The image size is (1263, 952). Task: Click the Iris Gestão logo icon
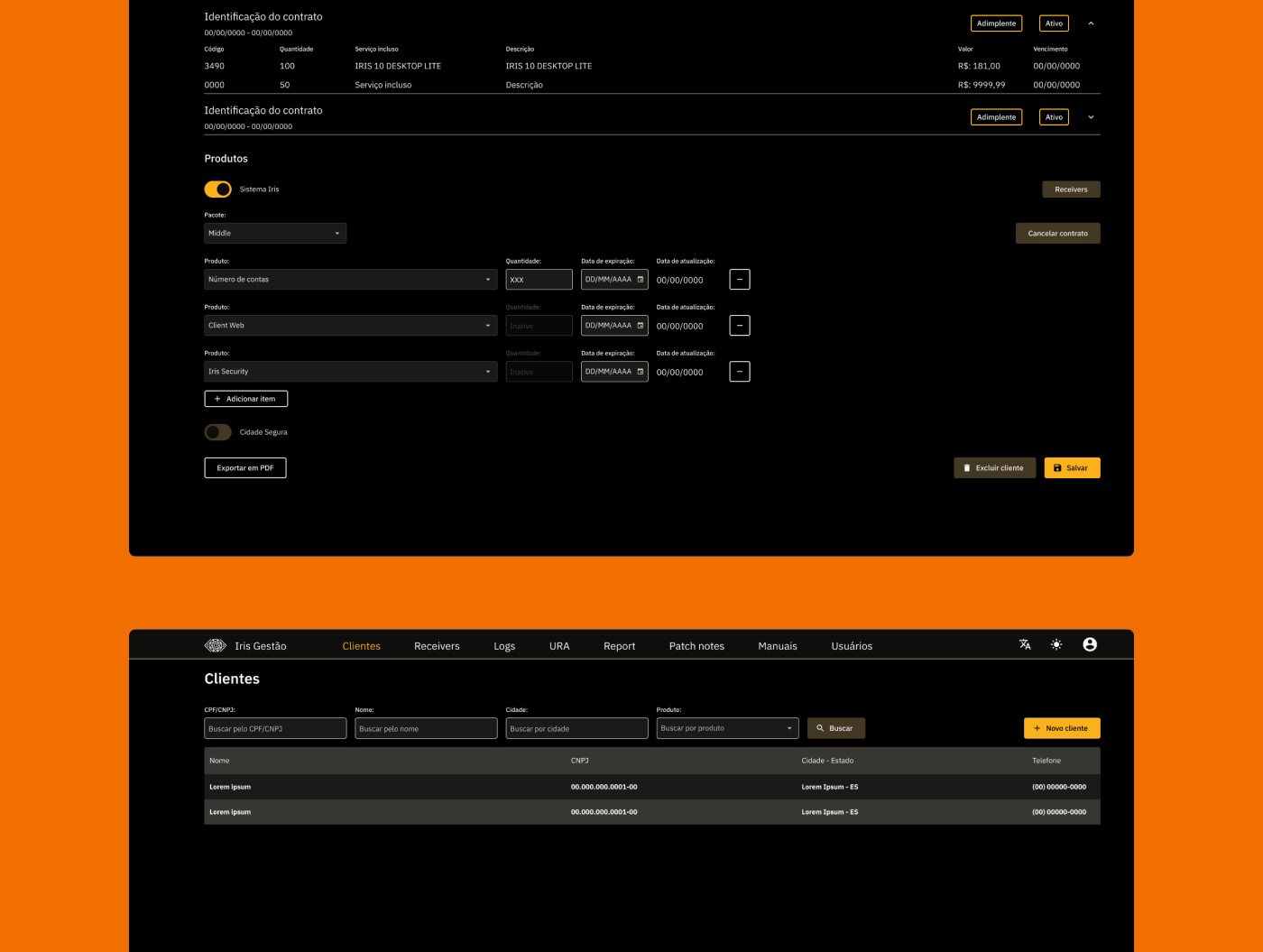point(215,645)
